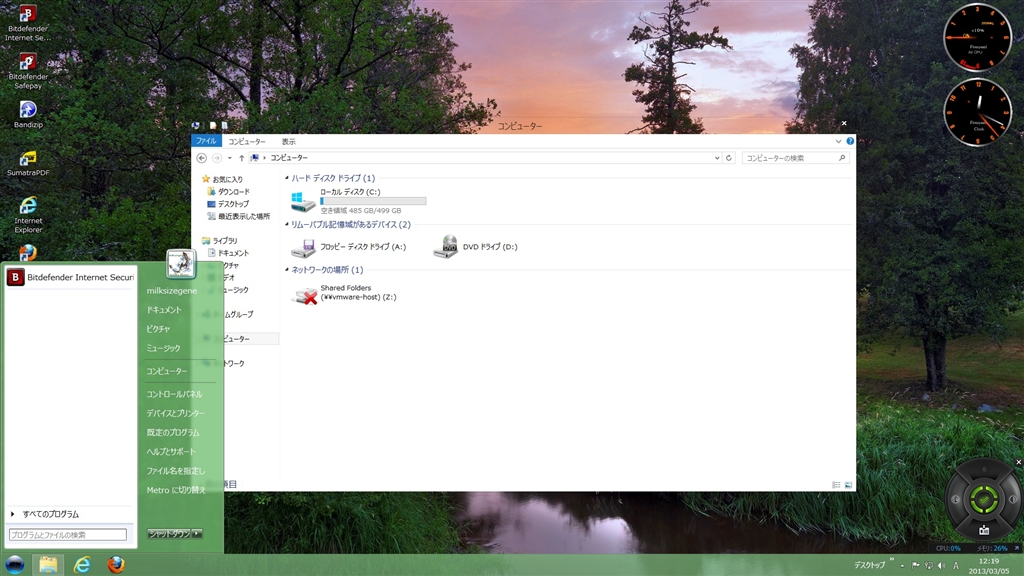This screenshot has width=1024, height=576.
Task: Close the コンピューター Explorer window
Action: click(x=844, y=123)
